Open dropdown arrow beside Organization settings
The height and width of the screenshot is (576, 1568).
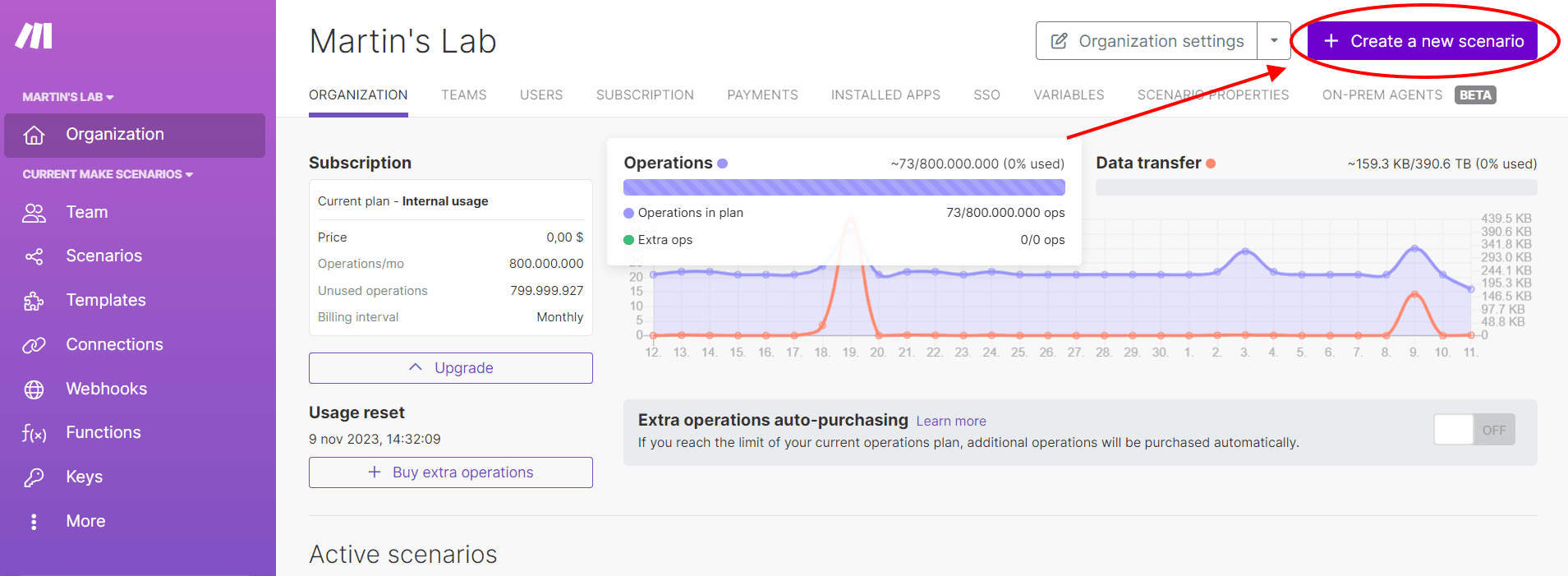click(x=1274, y=41)
